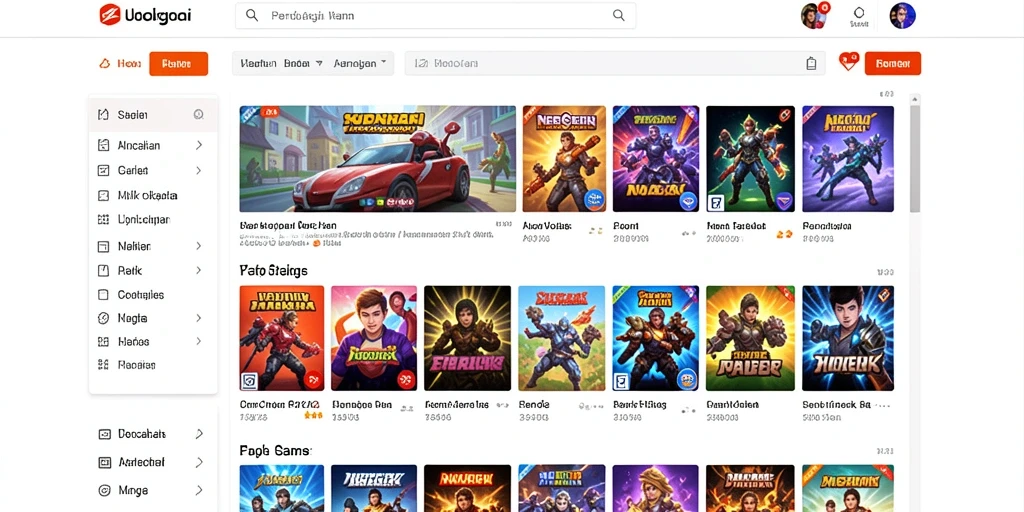1024x512 pixels.
Task: Click the Mtik okaata sidebar icon
Action: tap(103, 195)
